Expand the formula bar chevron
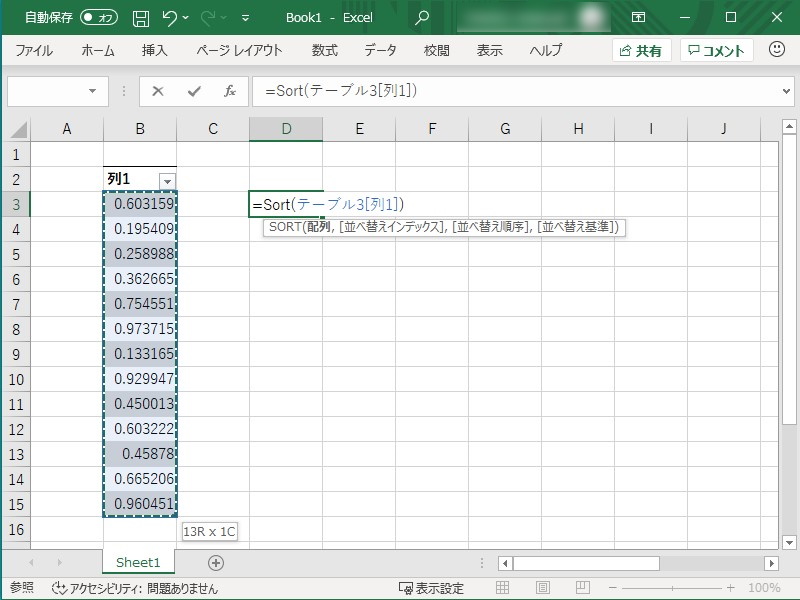Screen dimensions: 800x600 (x=786, y=91)
